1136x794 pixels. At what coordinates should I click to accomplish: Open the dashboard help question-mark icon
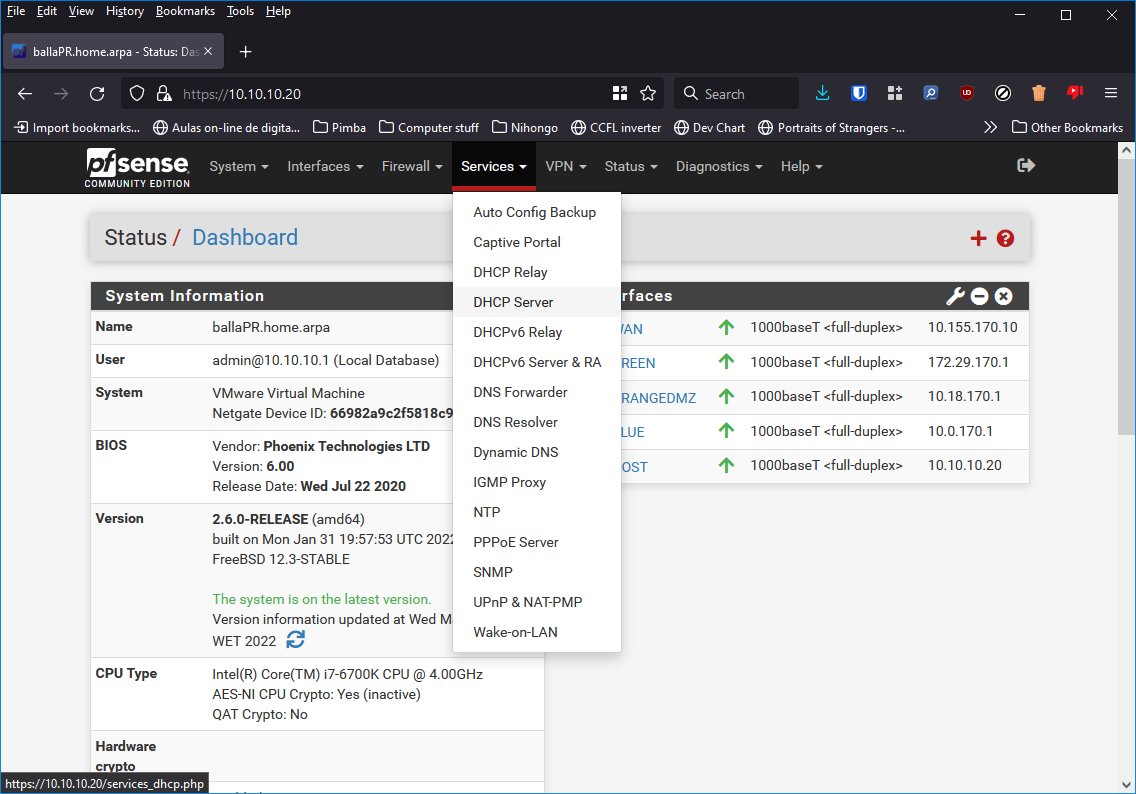coord(1005,238)
